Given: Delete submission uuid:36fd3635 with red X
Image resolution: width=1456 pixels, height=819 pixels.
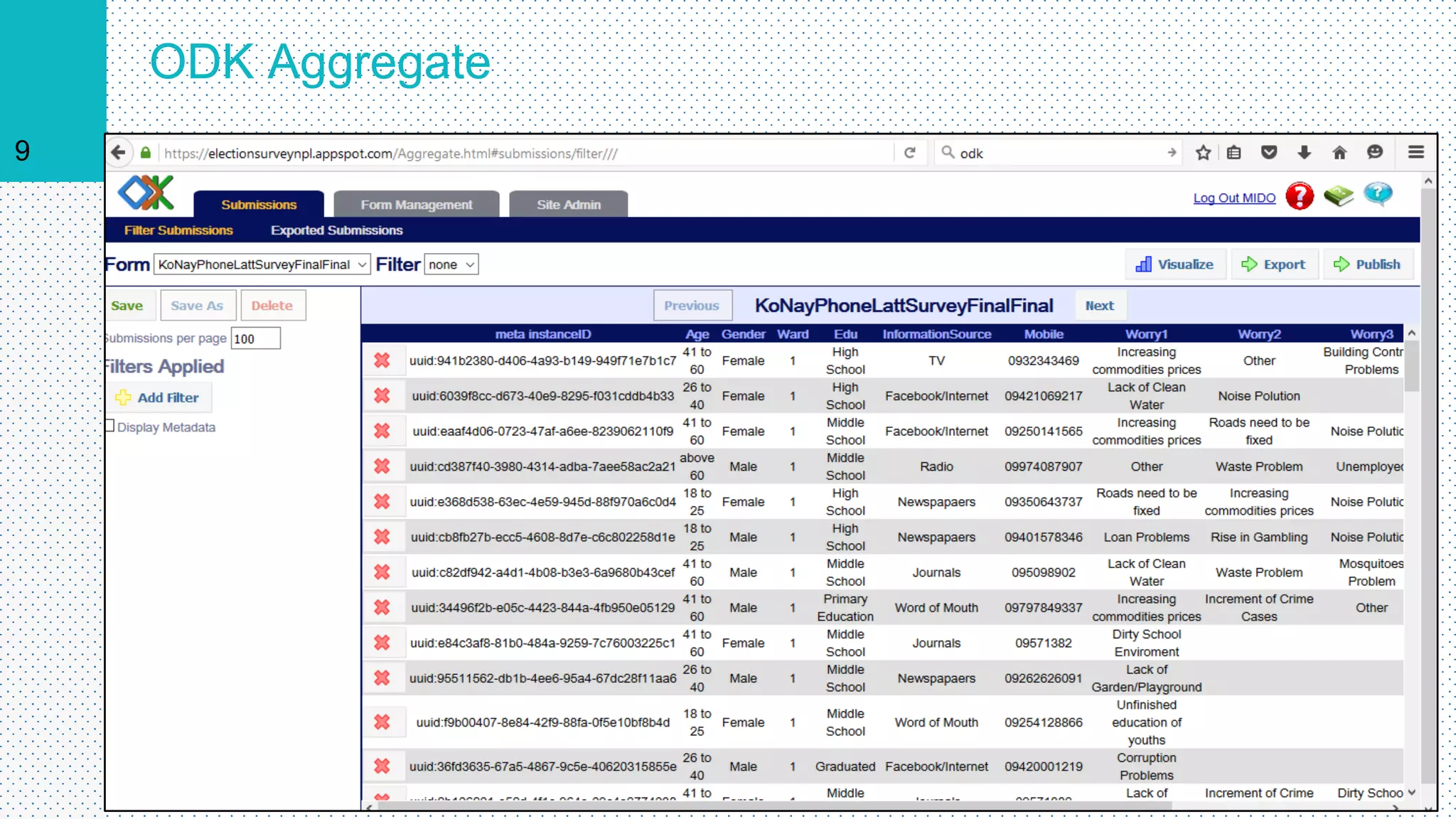Looking at the screenshot, I should click(382, 766).
